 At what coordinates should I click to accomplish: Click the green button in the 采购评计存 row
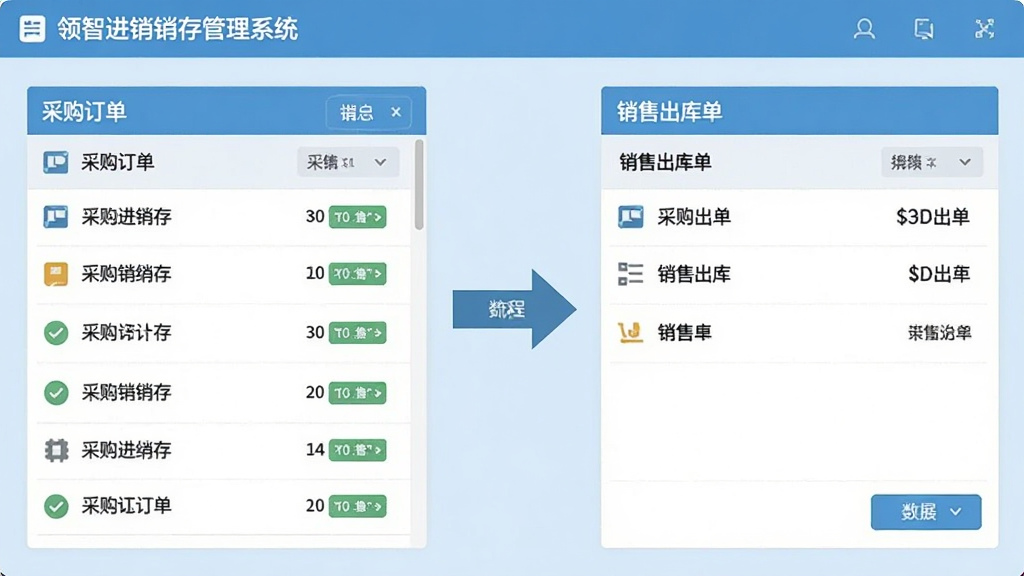click(357, 333)
